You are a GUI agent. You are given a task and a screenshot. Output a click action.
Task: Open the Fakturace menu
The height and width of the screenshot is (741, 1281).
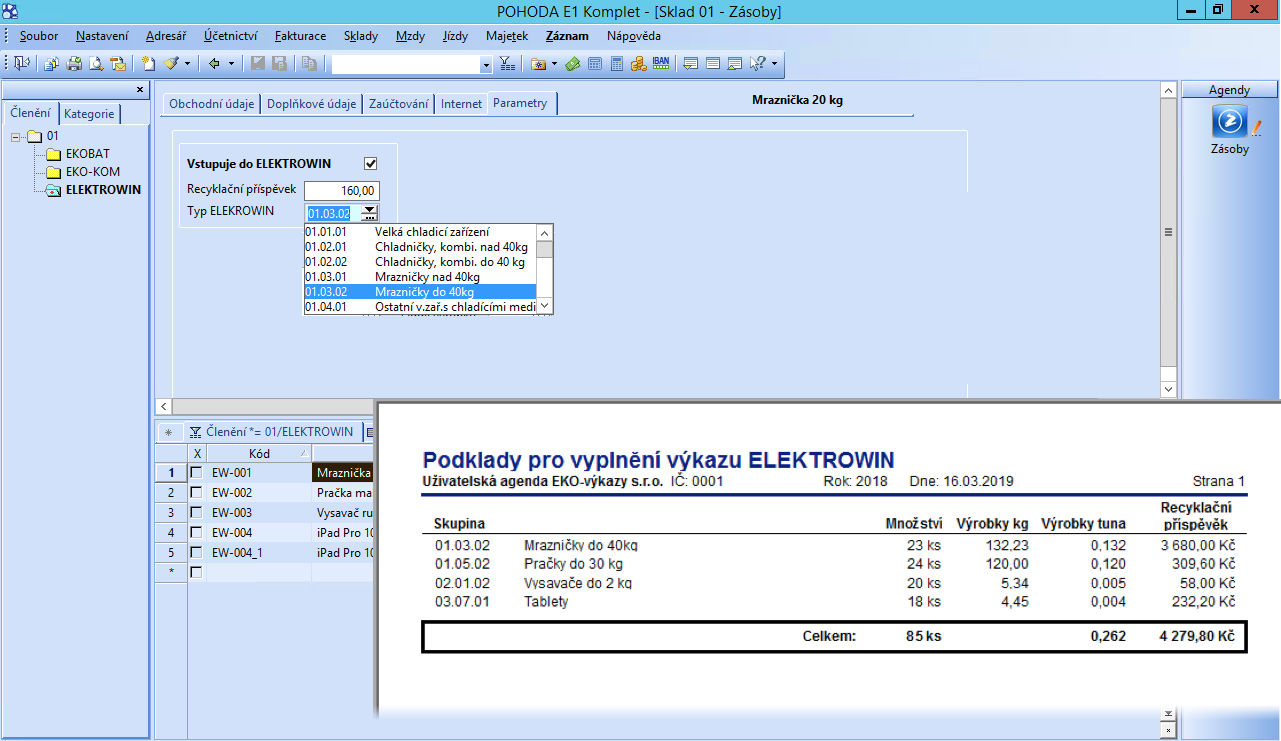(299, 36)
